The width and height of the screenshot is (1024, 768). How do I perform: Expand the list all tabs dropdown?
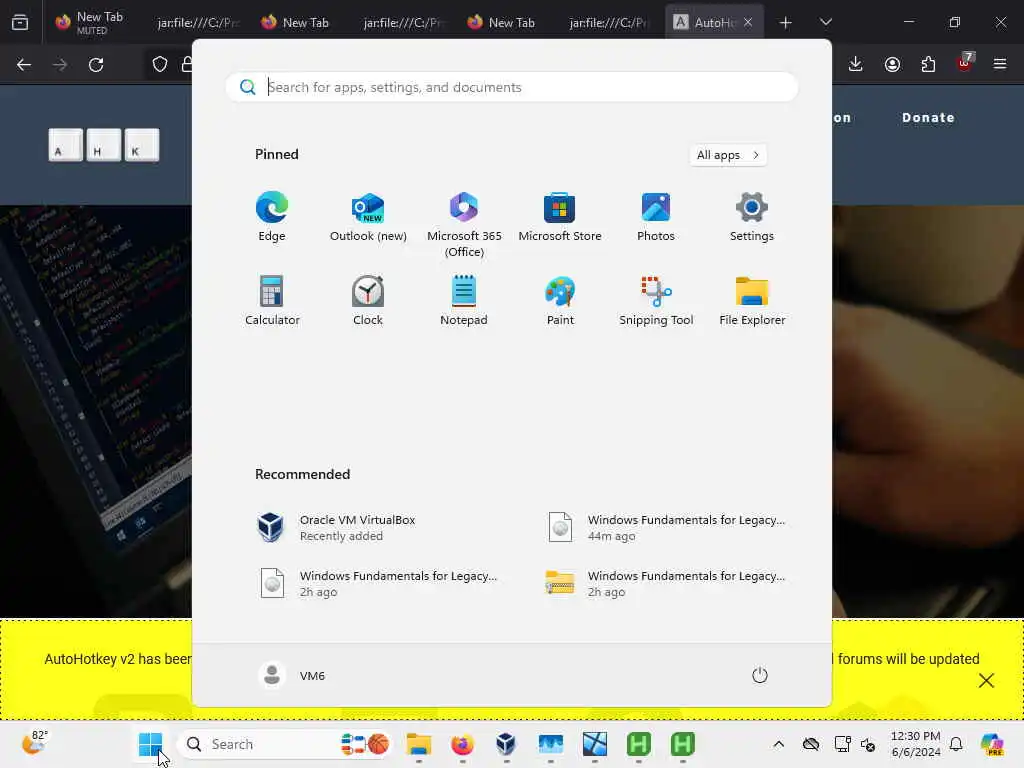click(x=825, y=22)
